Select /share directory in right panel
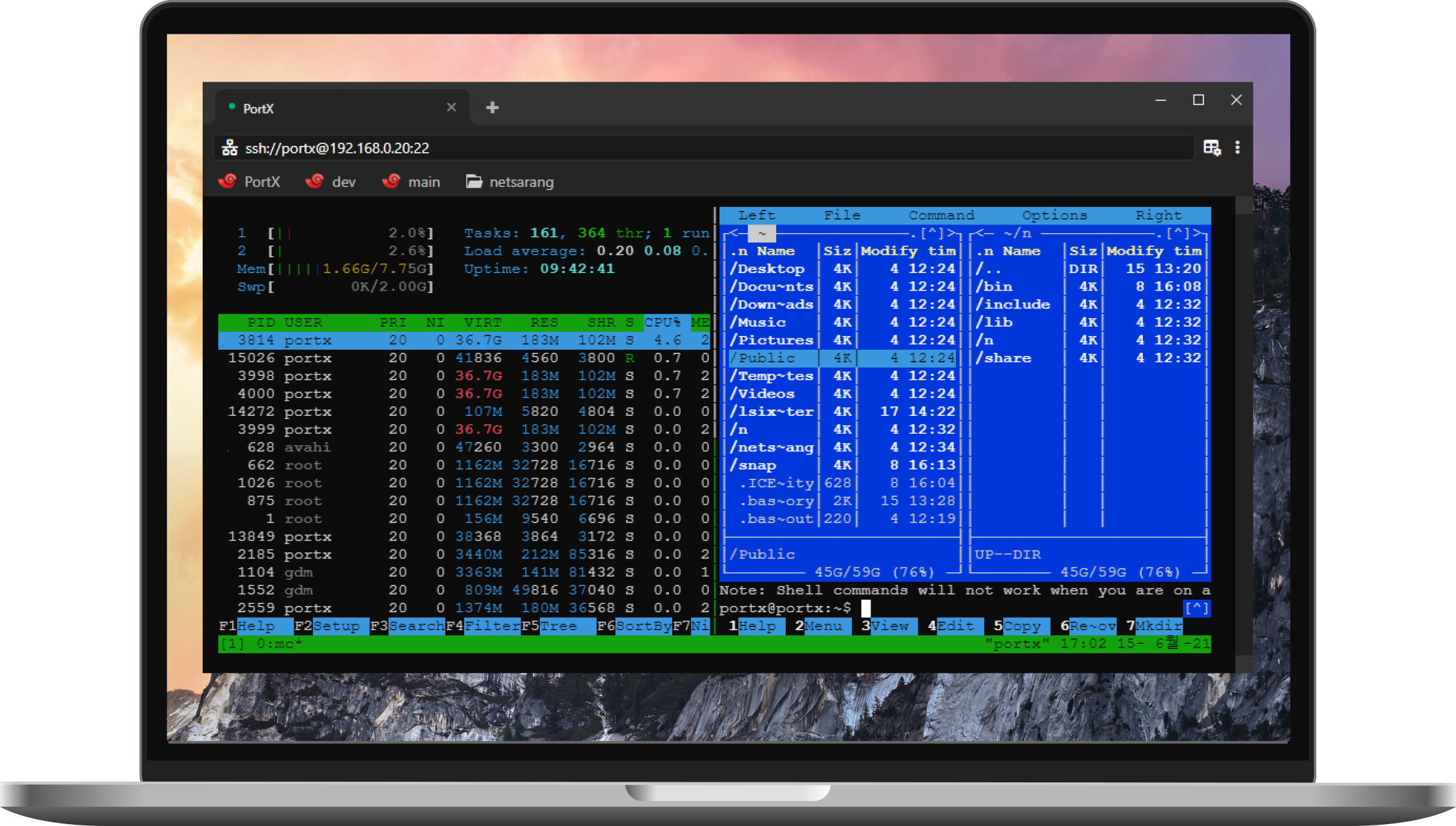 click(x=1088, y=358)
